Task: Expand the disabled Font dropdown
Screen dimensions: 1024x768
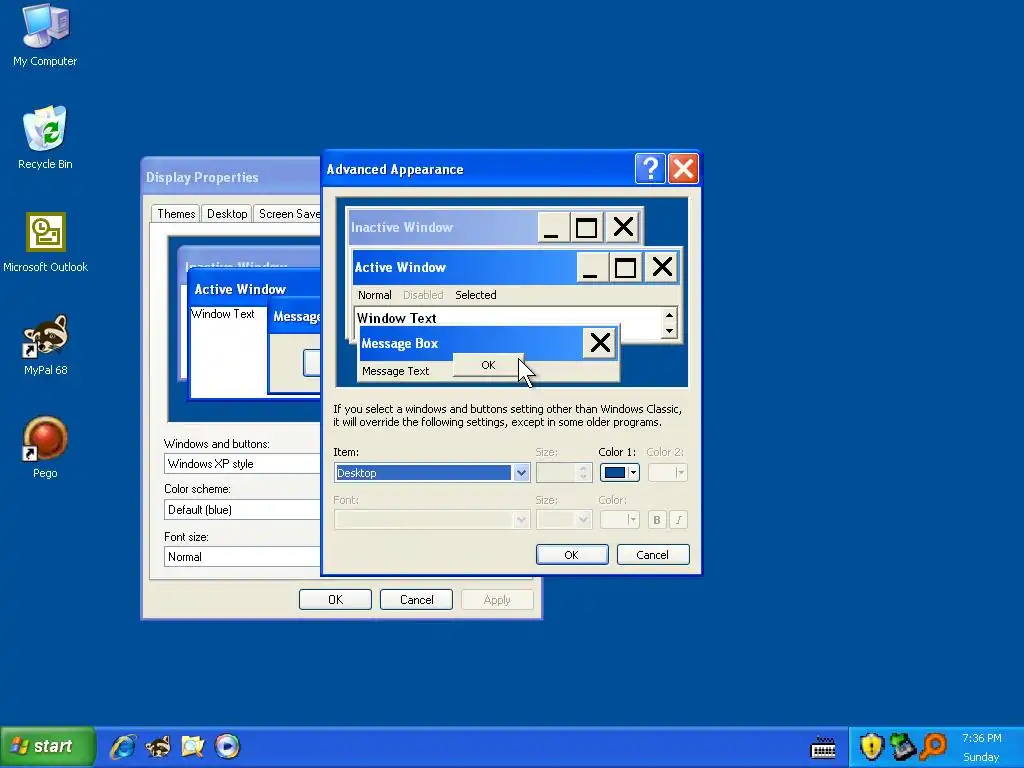Action: [521, 520]
